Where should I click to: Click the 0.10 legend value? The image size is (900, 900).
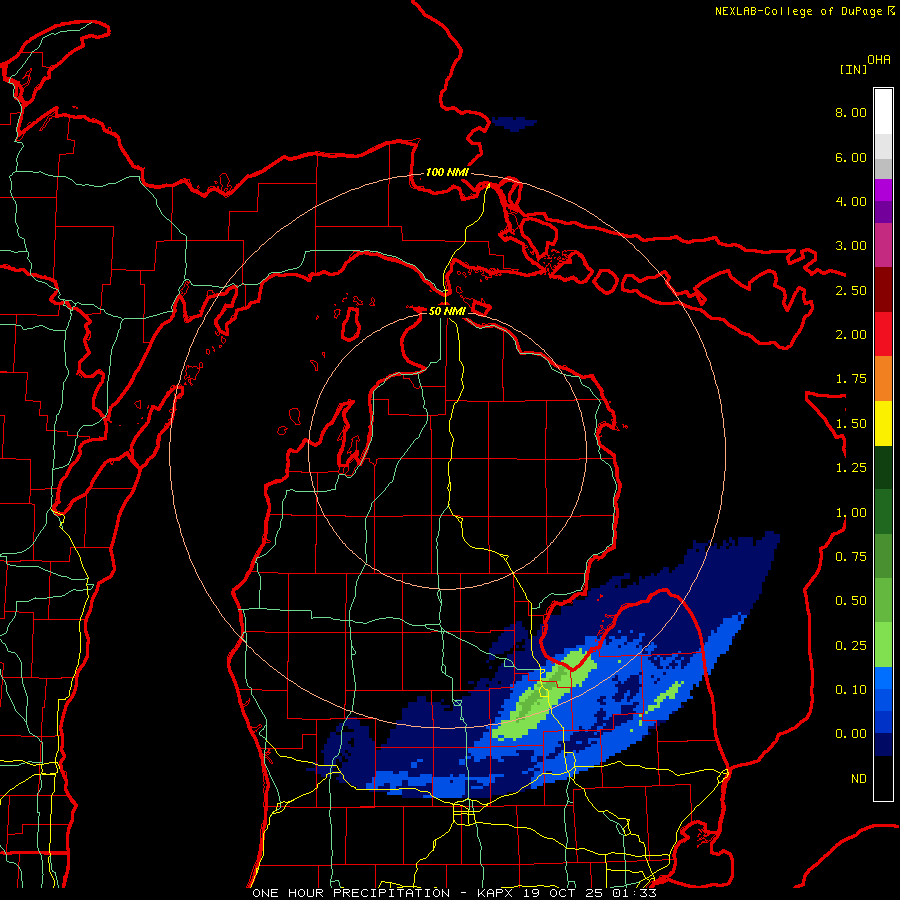coord(851,690)
